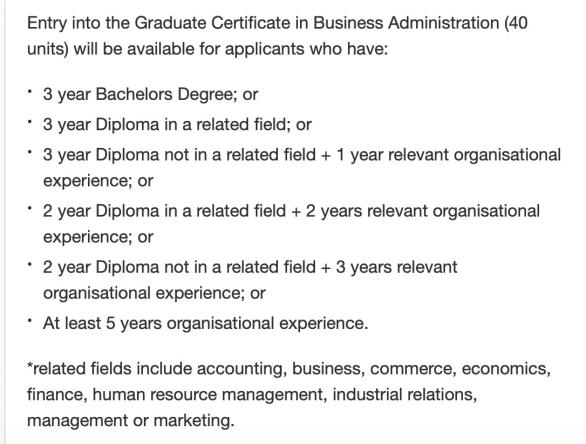586x444 pixels.
Task: Click the word 'accounting,' in the footnote
Action: (242, 369)
